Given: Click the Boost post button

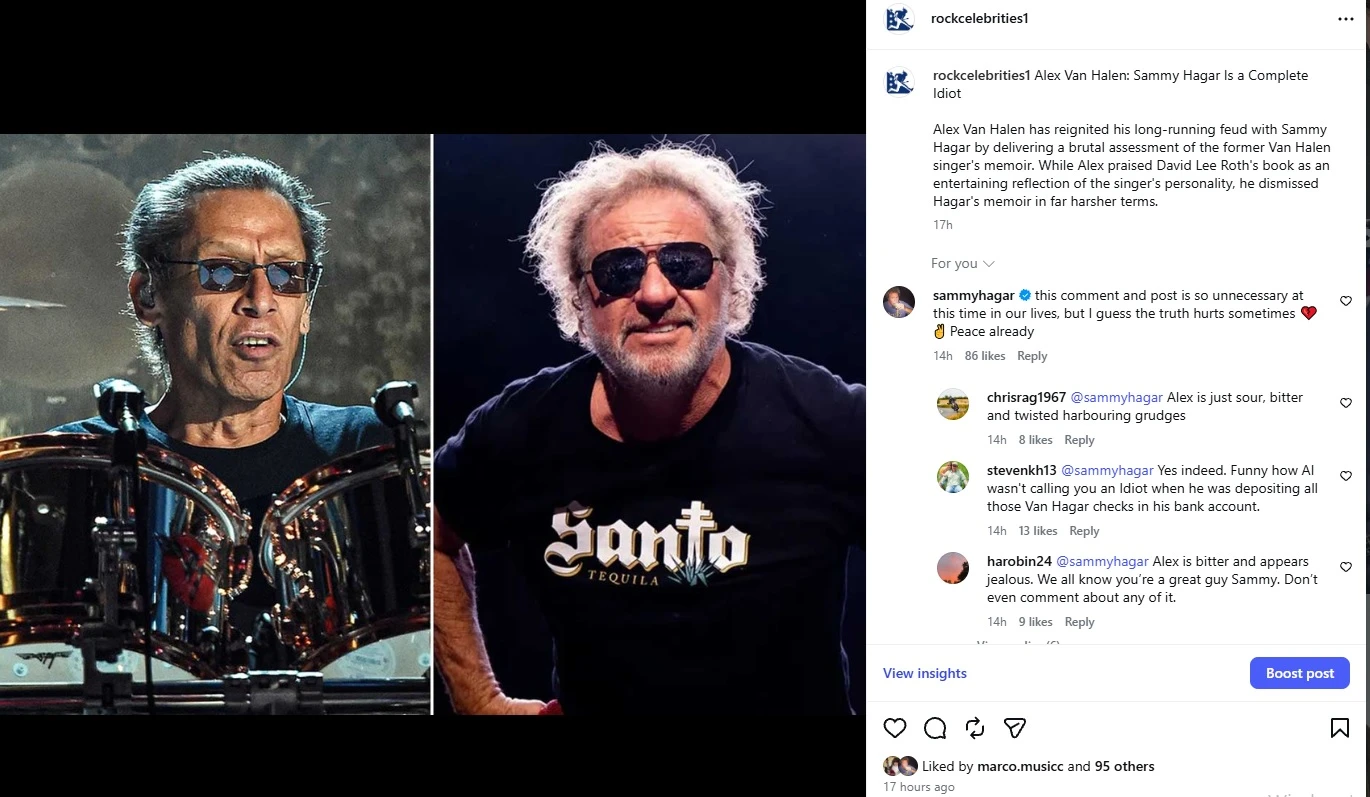Looking at the screenshot, I should [1299, 673].
